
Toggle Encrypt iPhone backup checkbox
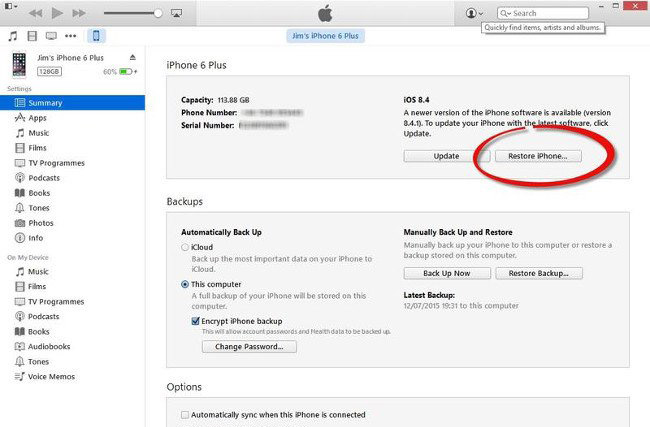coord(195,321)
